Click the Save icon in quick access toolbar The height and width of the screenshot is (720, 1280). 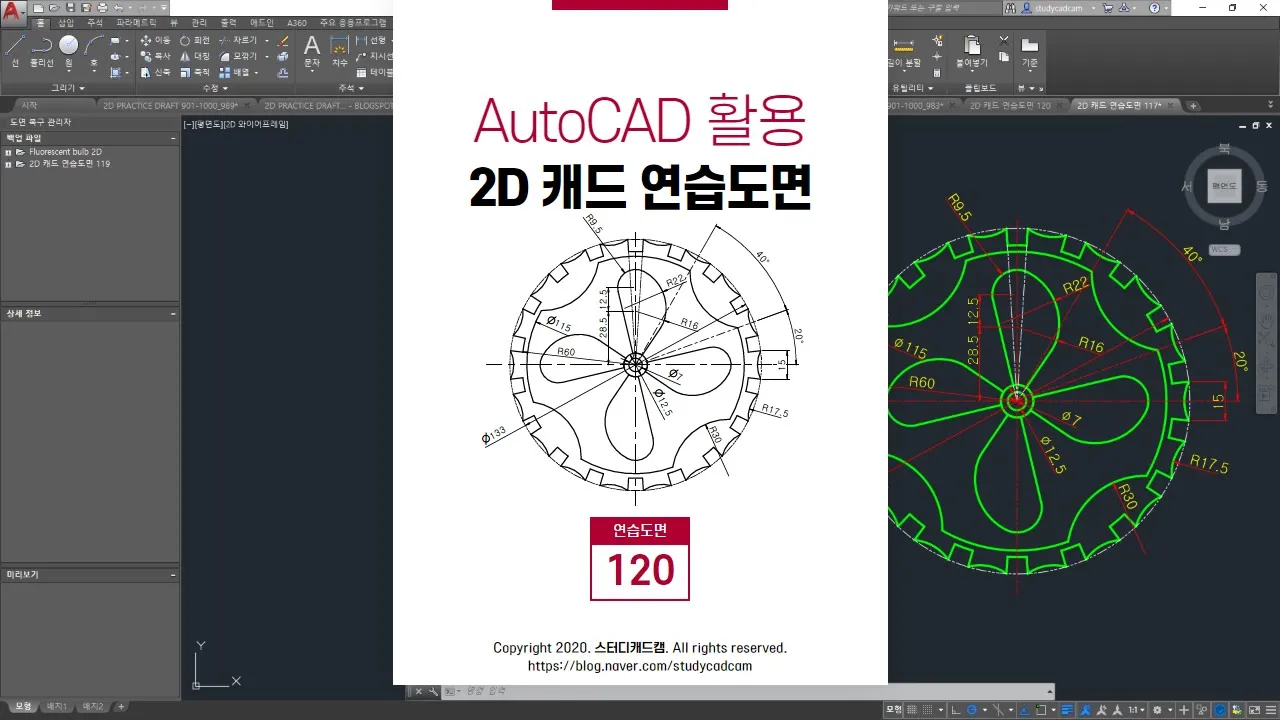tap(70, 7)
